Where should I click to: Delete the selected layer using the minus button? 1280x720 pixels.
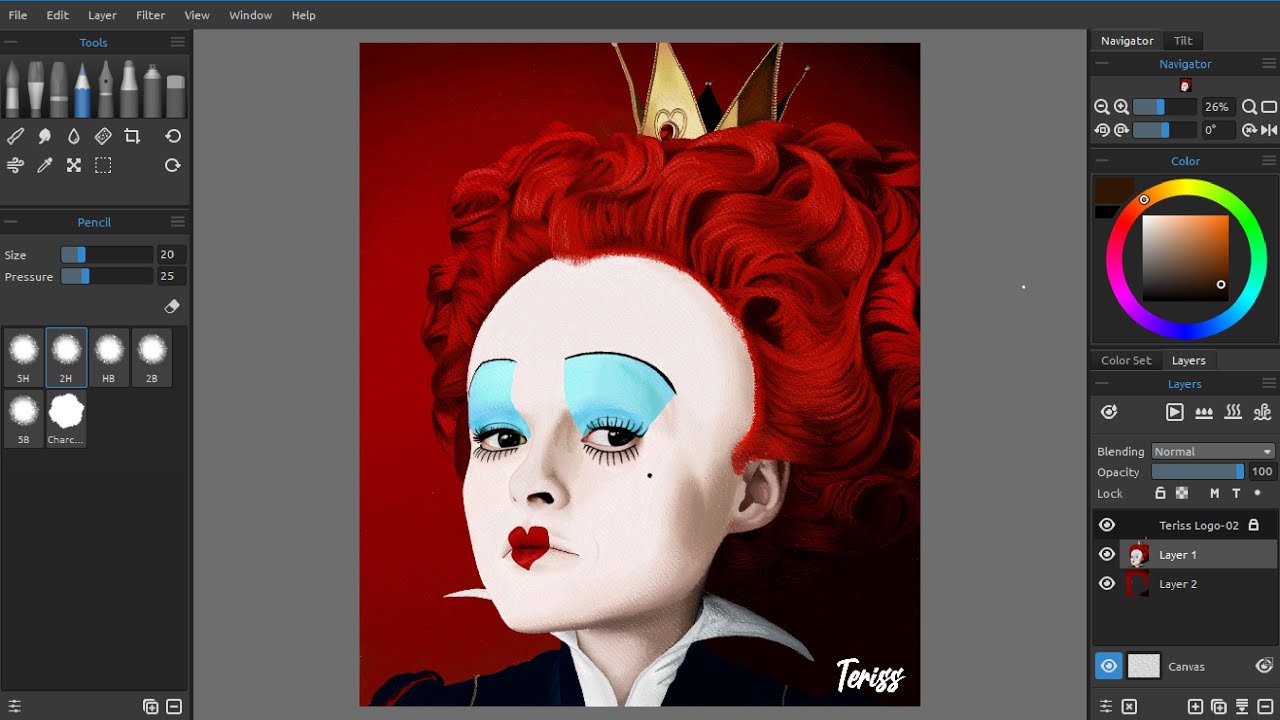pyautogui.click(x=1266, y=706)
